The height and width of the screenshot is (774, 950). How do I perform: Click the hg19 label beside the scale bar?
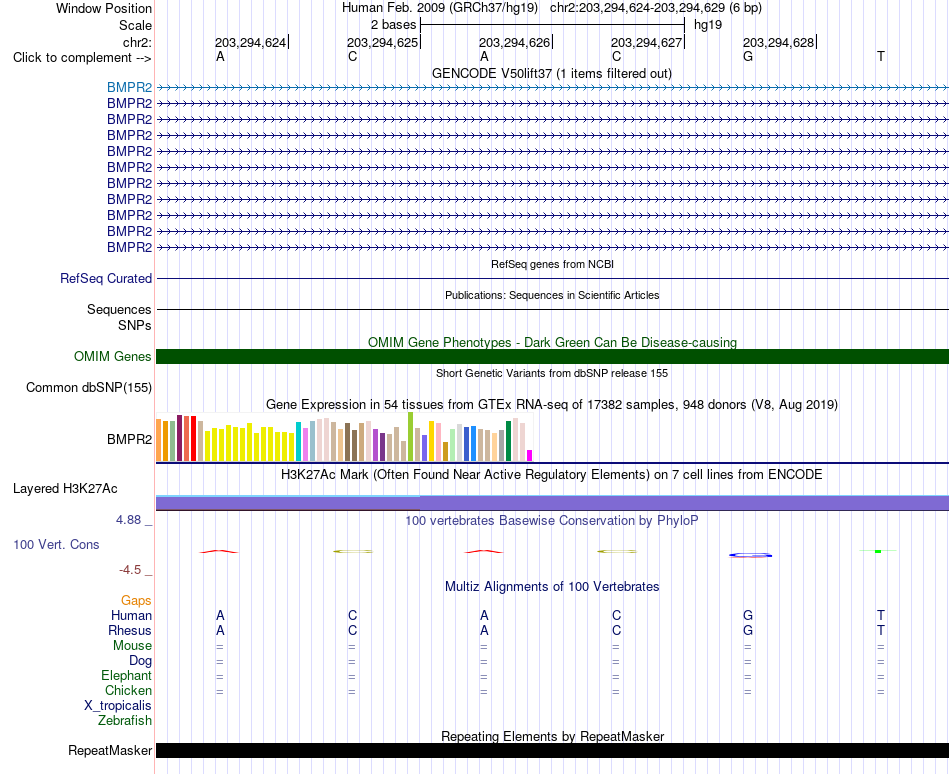pyautogui.click(x=708, y=25)
